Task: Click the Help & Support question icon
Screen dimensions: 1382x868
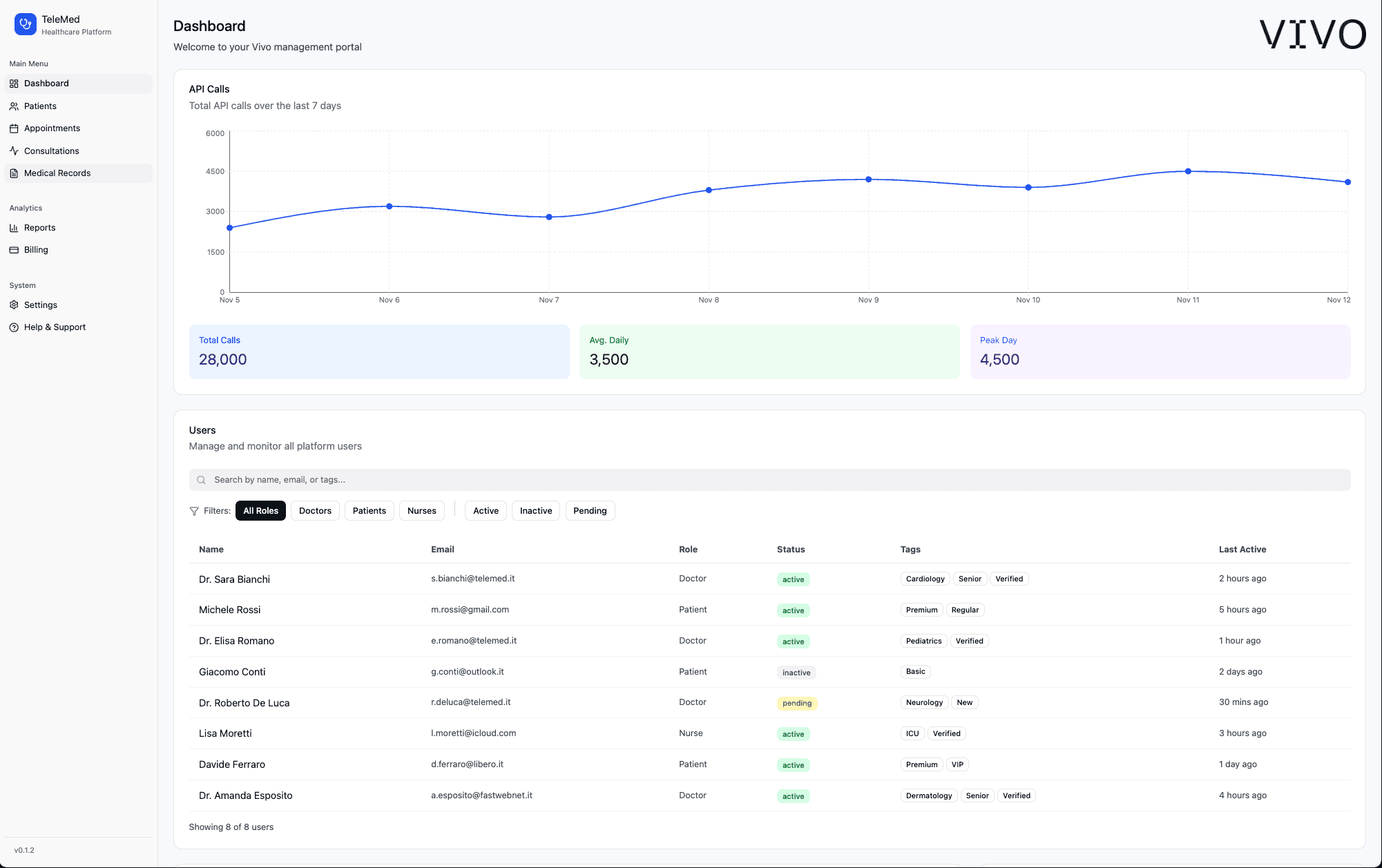Action: click(x=15, y=327)
